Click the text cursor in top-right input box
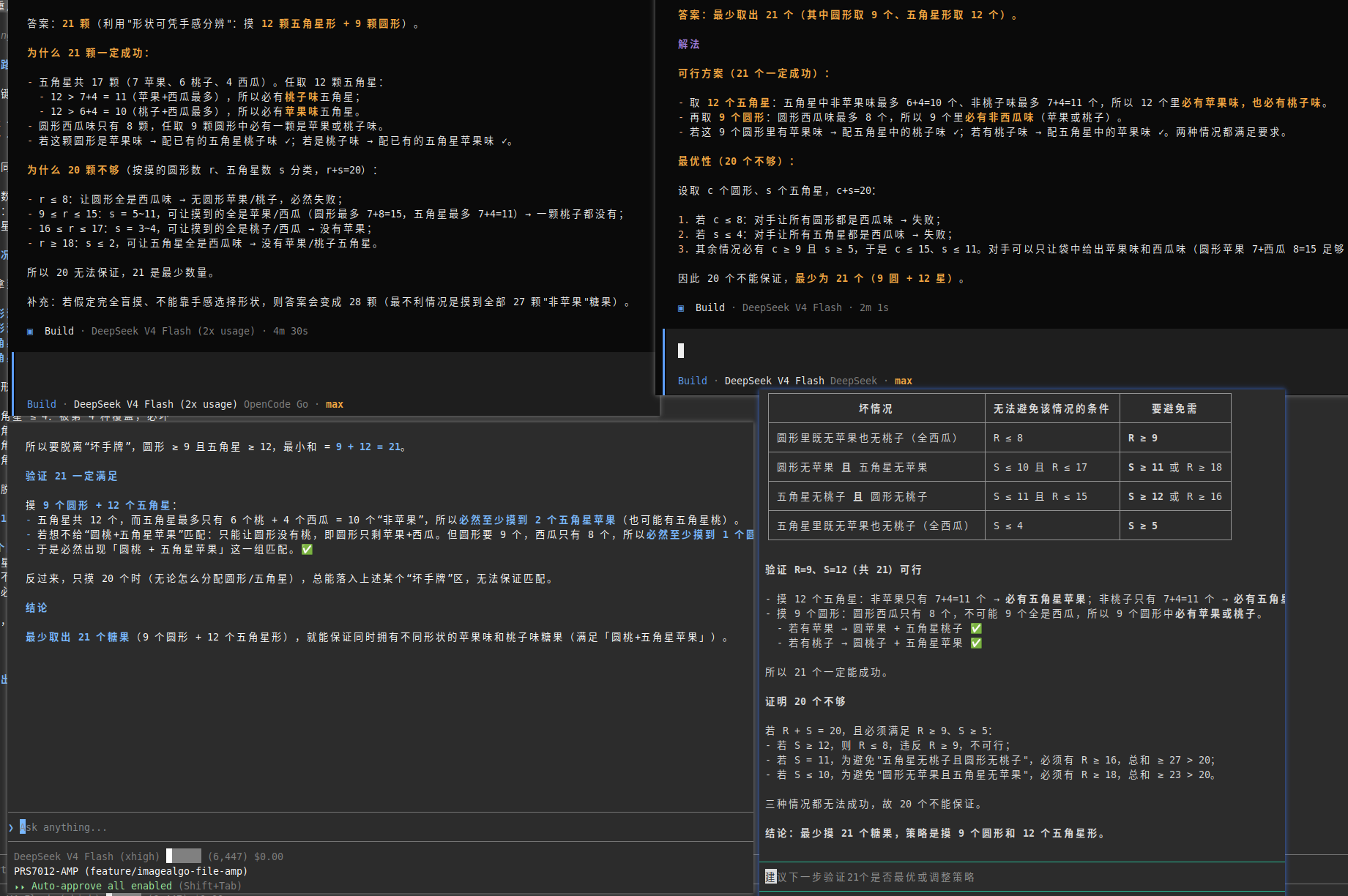Viewport: 1348px width, 896px height. tap(681, 351)
